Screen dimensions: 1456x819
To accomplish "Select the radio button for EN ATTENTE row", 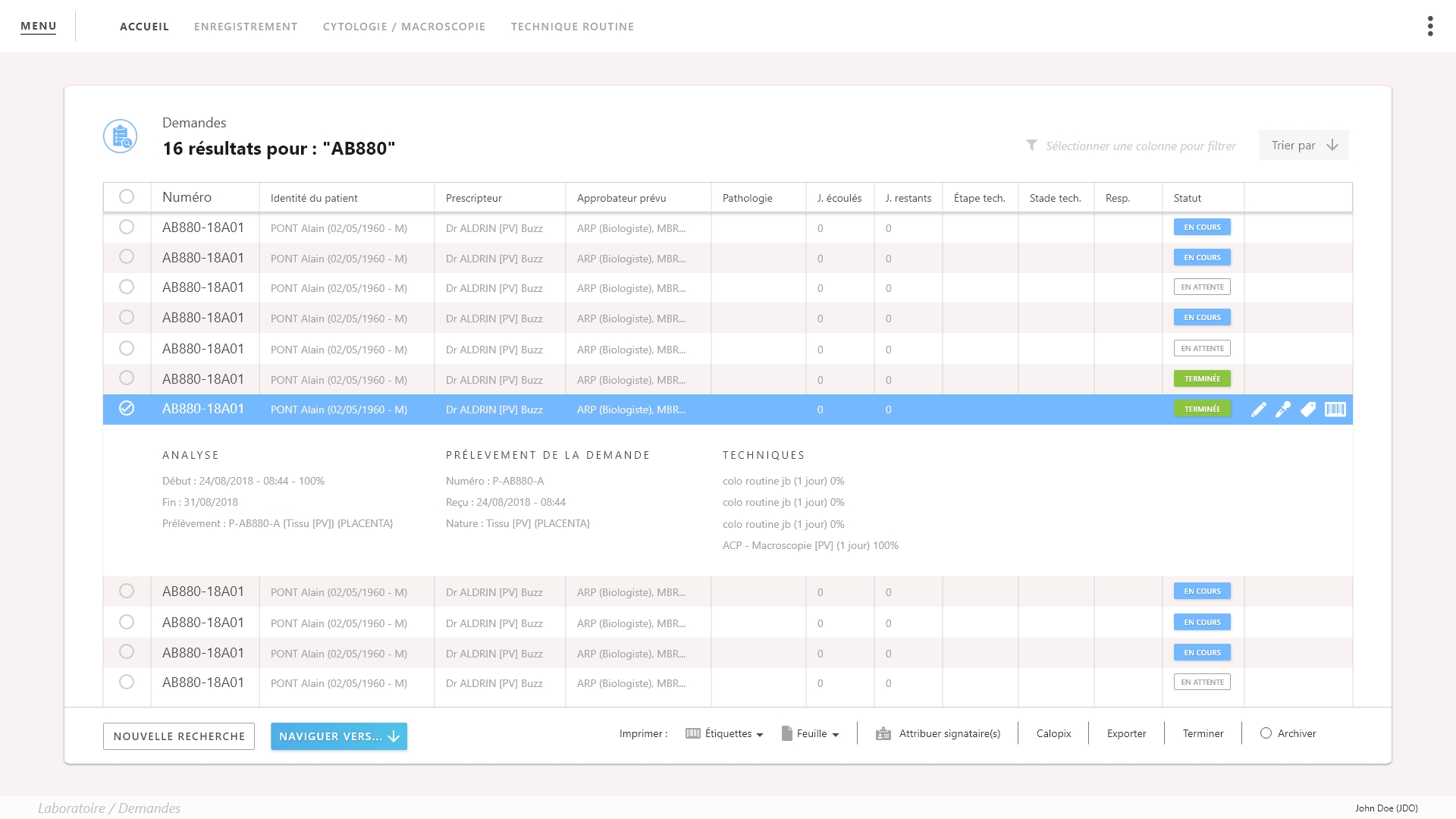I will (x=127, y=288).
